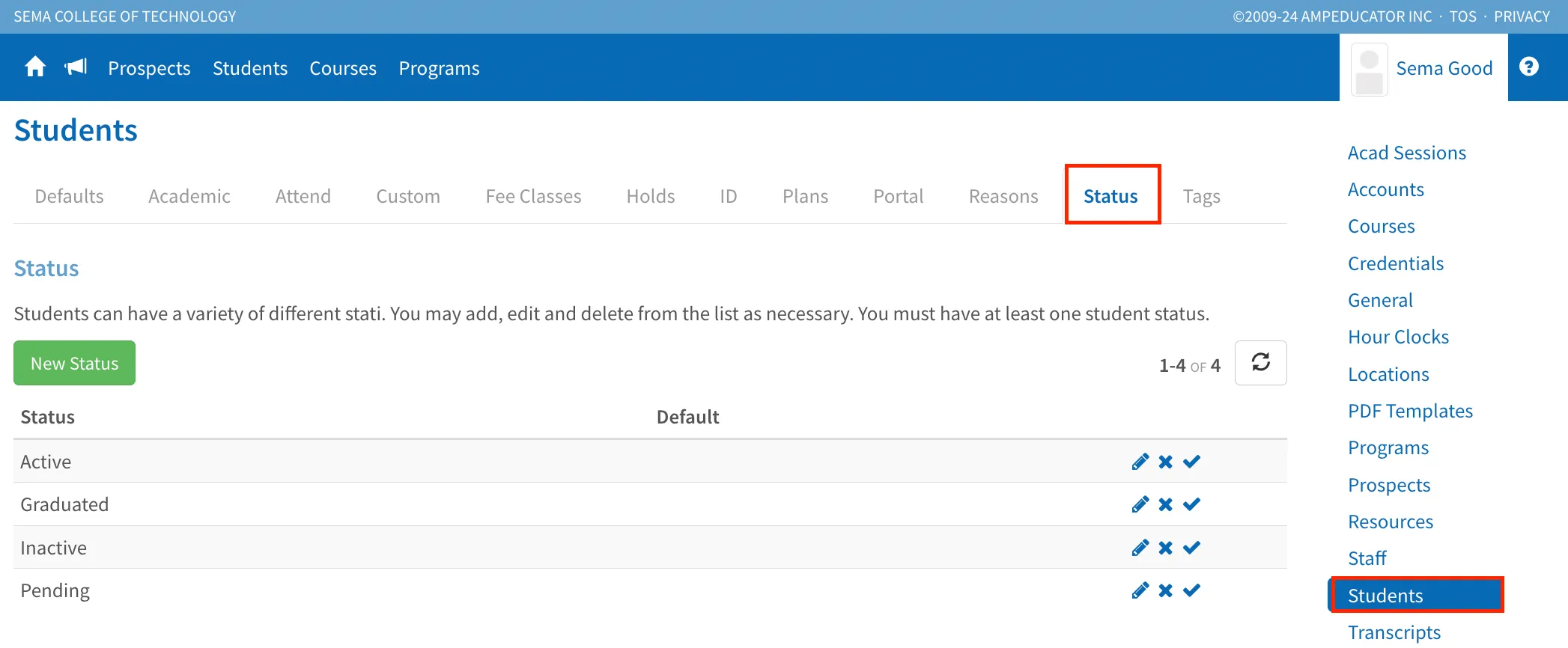Open the Prospects top navigation menu
This screenshot has height=648, width=1568.
(149, 68)
